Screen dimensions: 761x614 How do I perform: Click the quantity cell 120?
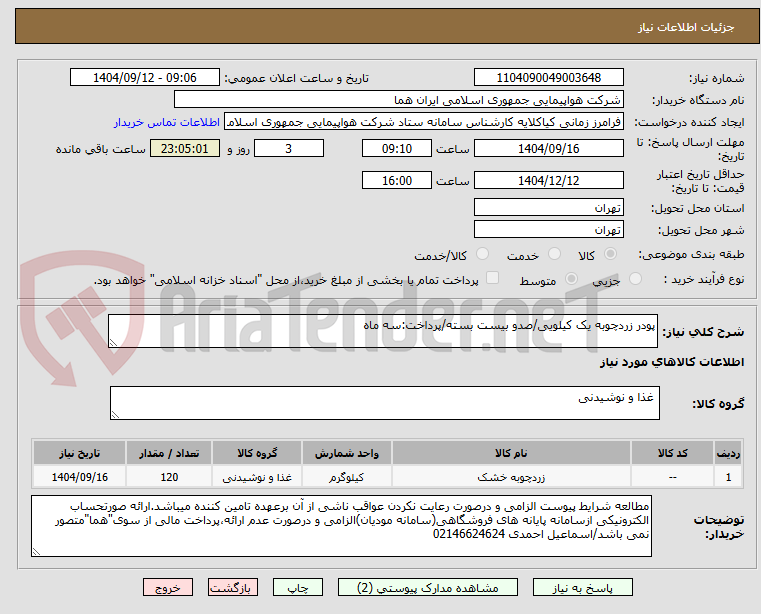169,477
